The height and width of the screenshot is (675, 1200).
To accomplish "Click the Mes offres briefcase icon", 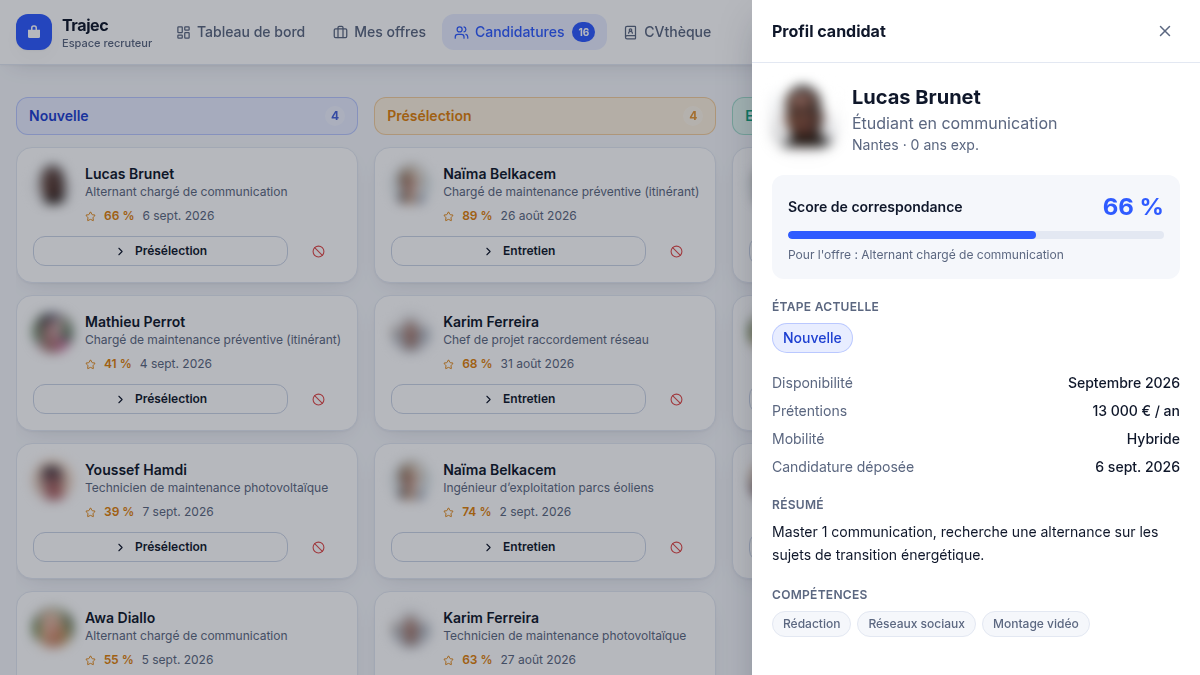I will coord(340,32).
